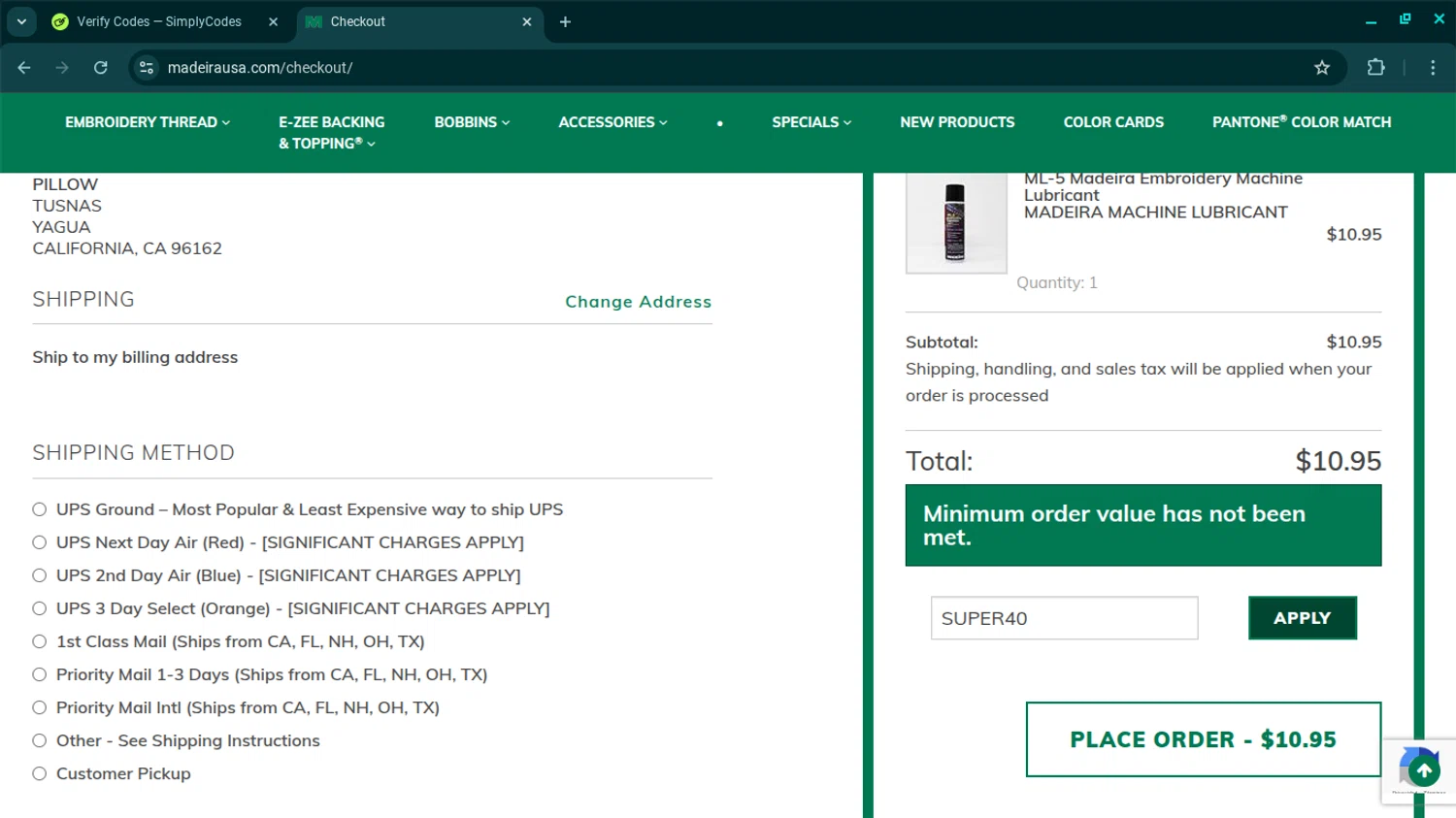Apply the SUPER40 coupon code

1302,618
